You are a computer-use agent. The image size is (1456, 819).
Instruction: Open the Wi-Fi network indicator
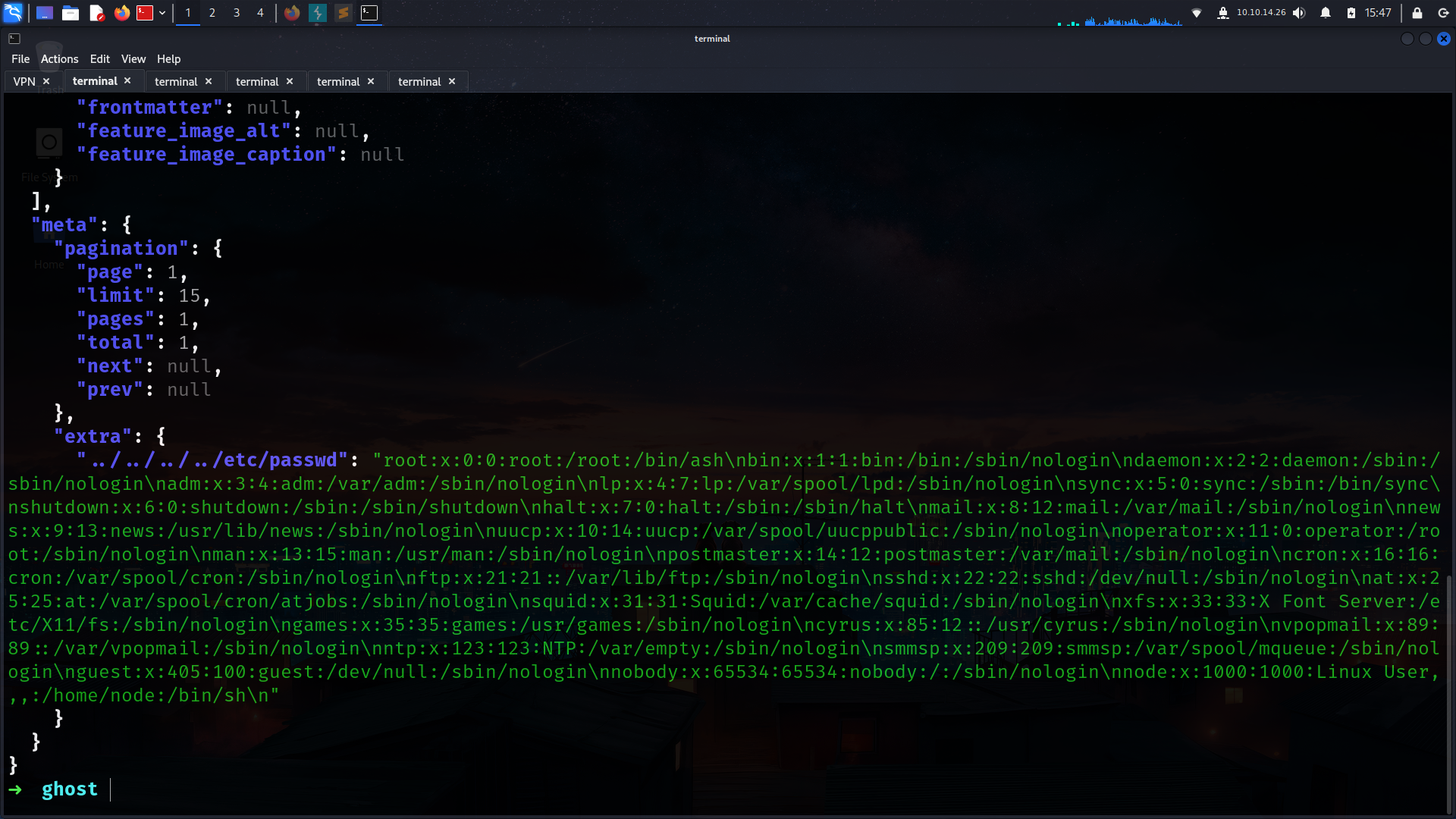[1197, 13]
